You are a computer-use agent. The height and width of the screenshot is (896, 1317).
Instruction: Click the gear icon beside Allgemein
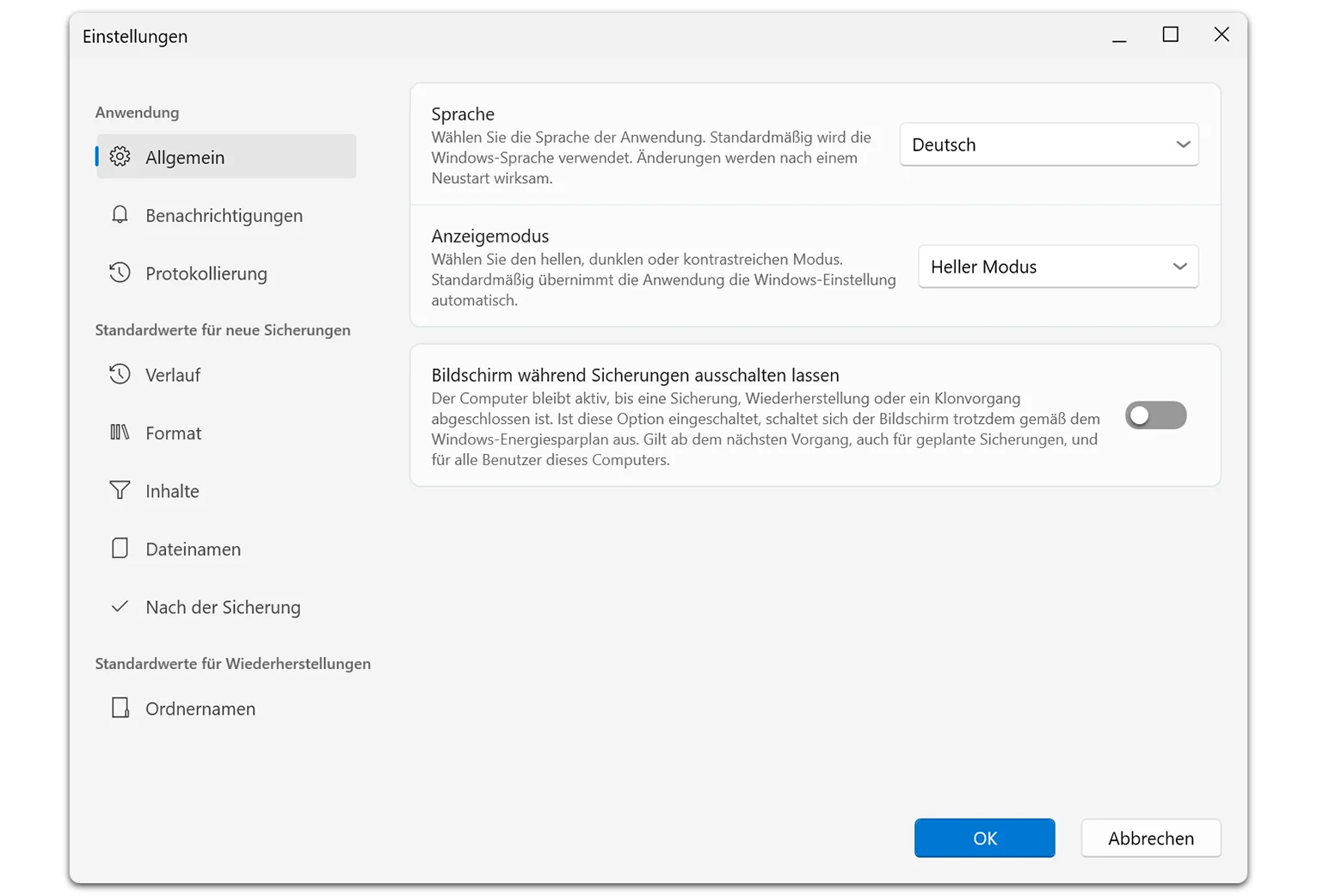tap(120, 156)
